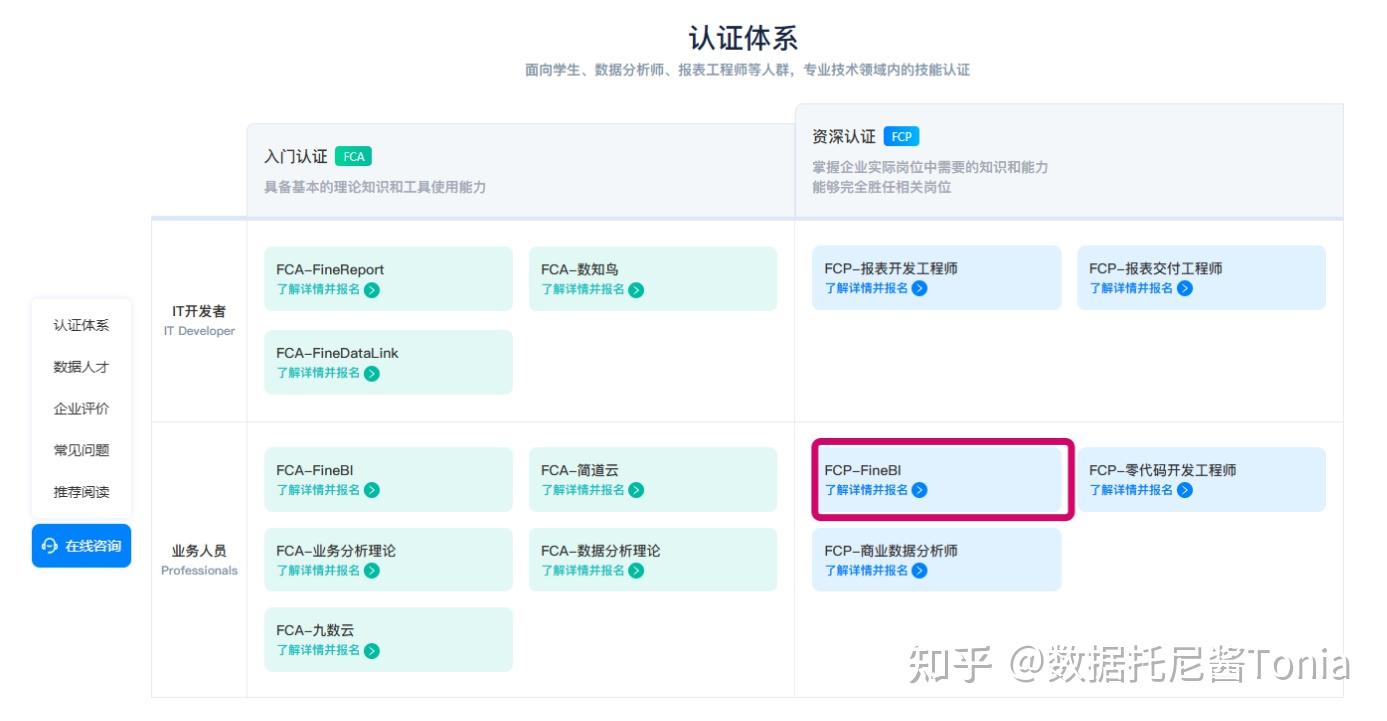
Task: Open 企业评价 from the side navigation
Action: [81, 409]
